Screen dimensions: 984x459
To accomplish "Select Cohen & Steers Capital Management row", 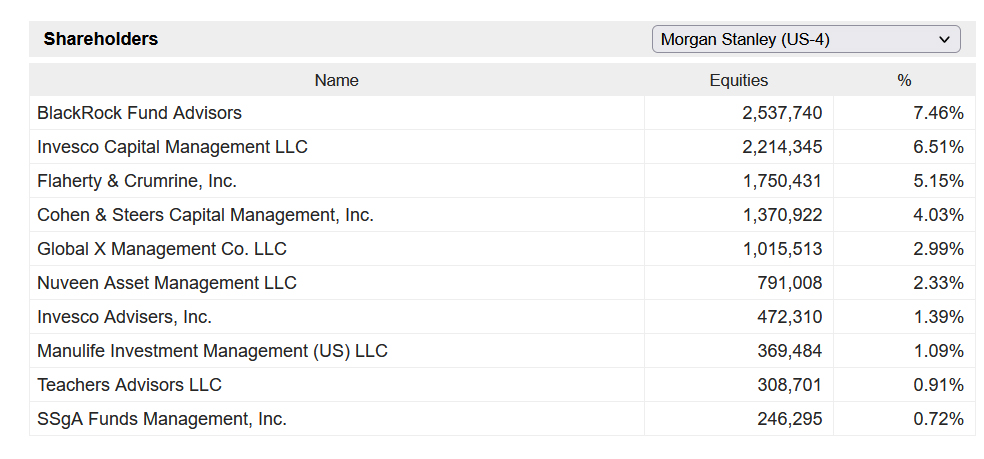I will (205, 215).
